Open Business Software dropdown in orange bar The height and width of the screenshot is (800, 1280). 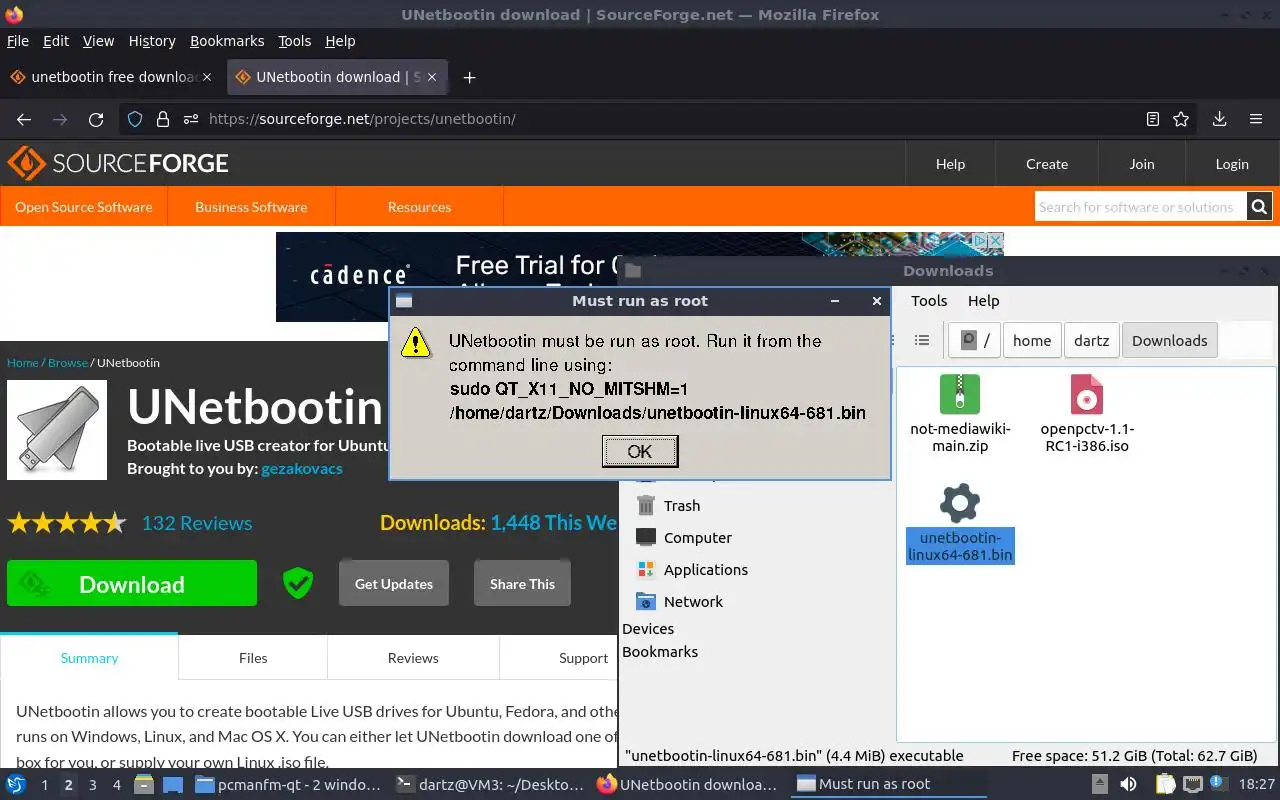pyautogui.click(x=251, y=207)
